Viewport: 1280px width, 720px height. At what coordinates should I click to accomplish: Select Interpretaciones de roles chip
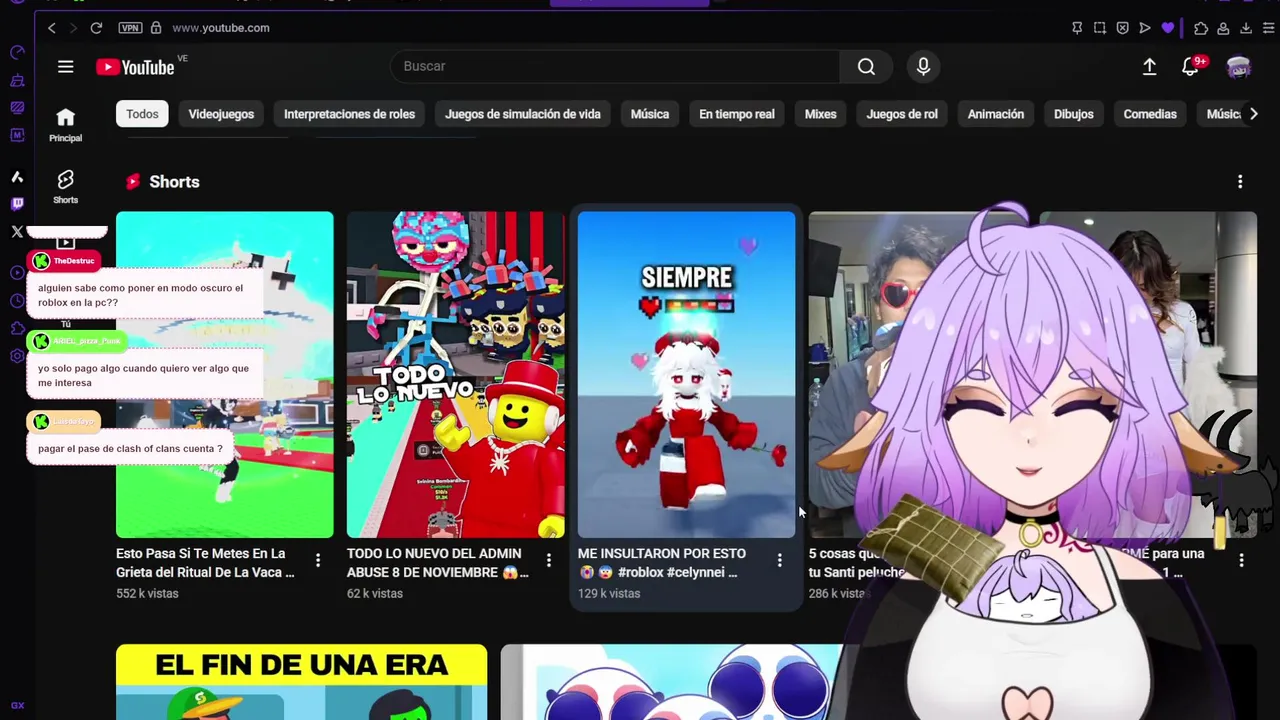349,114
